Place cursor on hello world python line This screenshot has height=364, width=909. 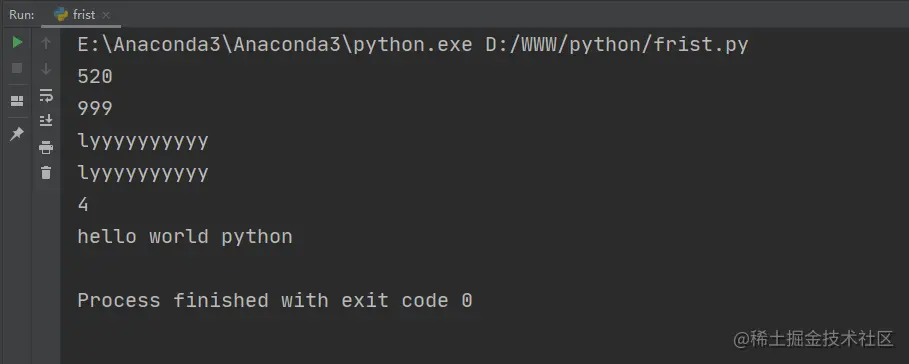tap(185, 236)
